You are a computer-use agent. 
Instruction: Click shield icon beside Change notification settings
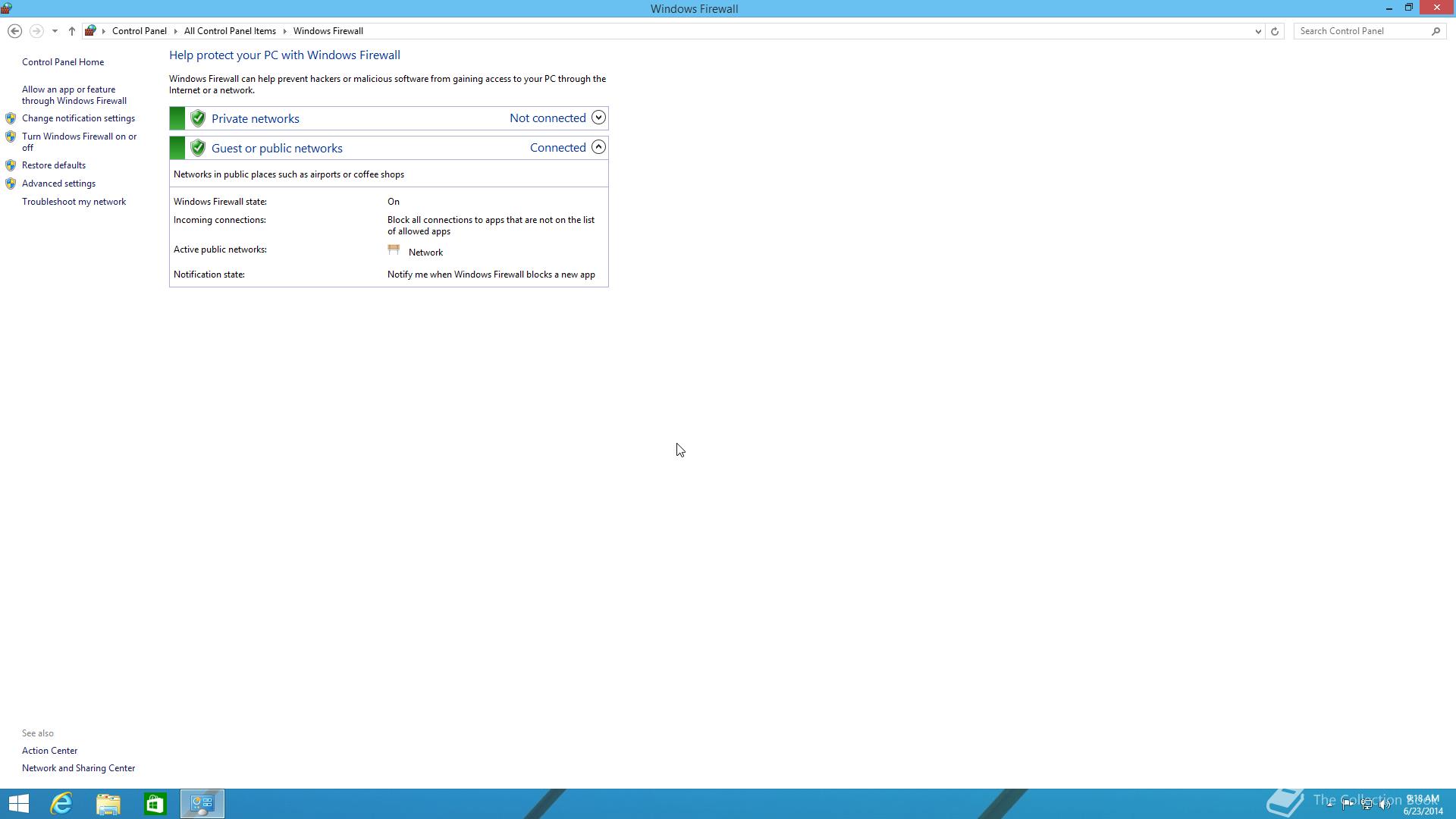coord(11,118)
